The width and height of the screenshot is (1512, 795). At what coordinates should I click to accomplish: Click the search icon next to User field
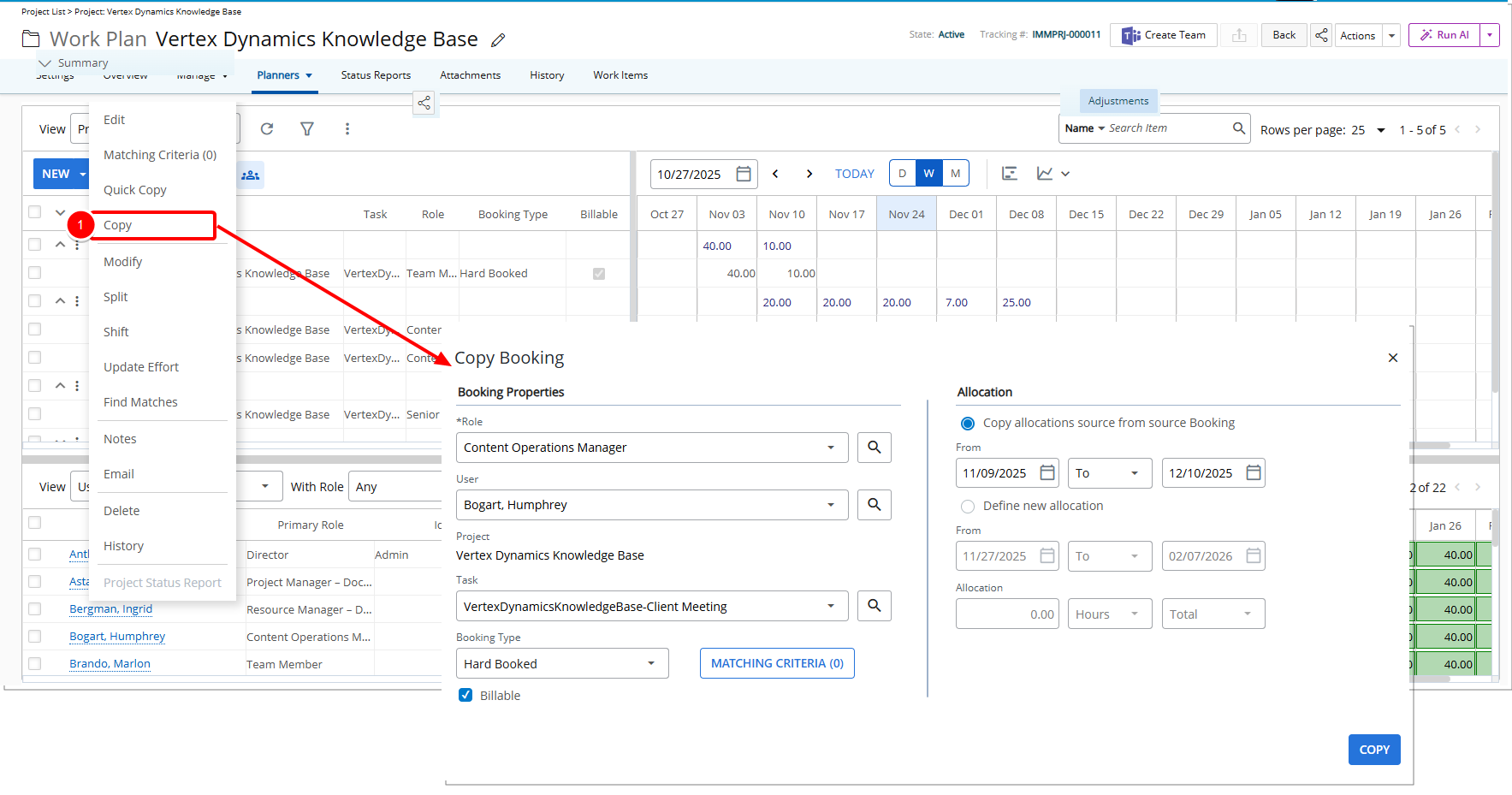coord(874,505)
